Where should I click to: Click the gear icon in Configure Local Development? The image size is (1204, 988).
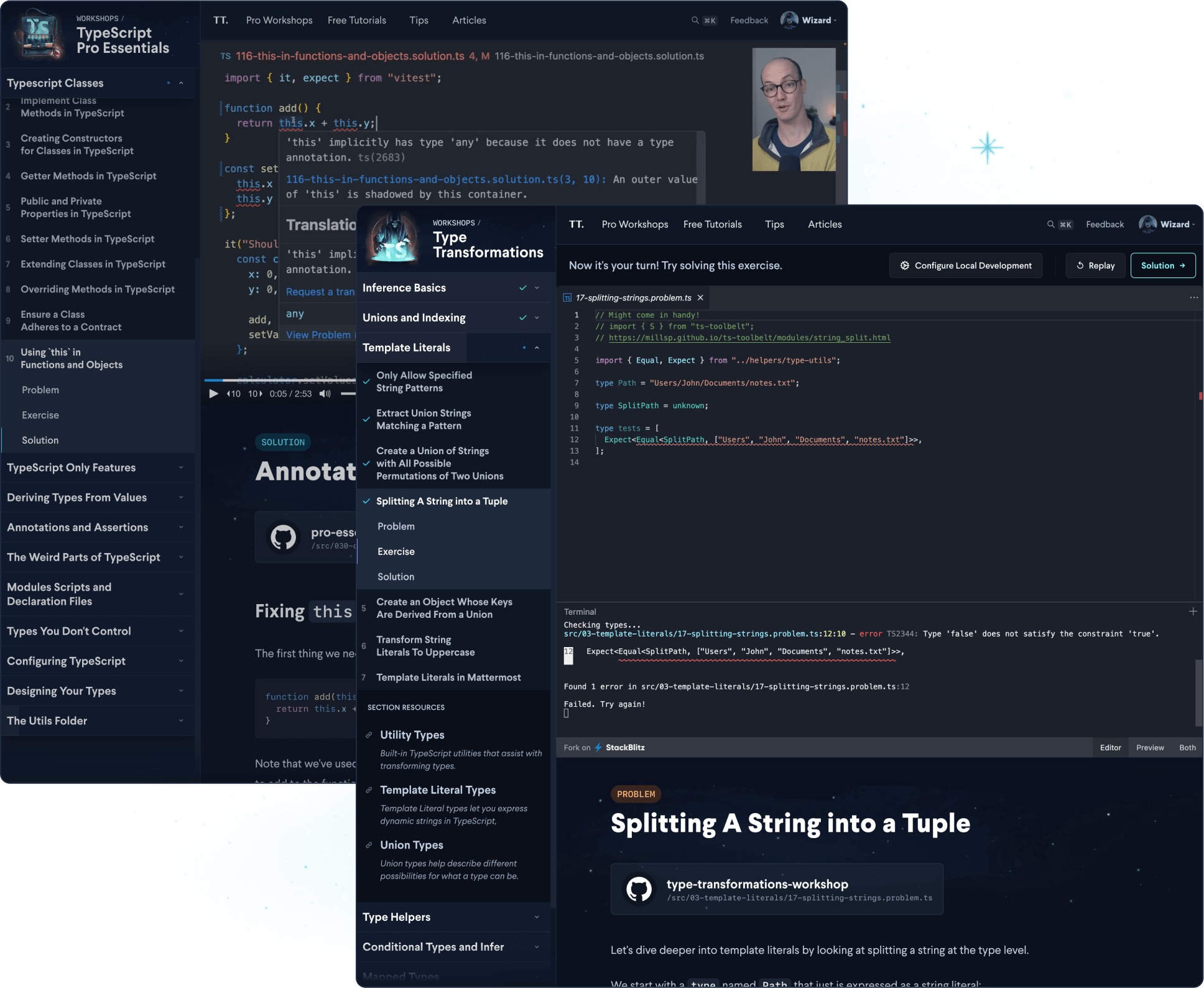point(905,266)
